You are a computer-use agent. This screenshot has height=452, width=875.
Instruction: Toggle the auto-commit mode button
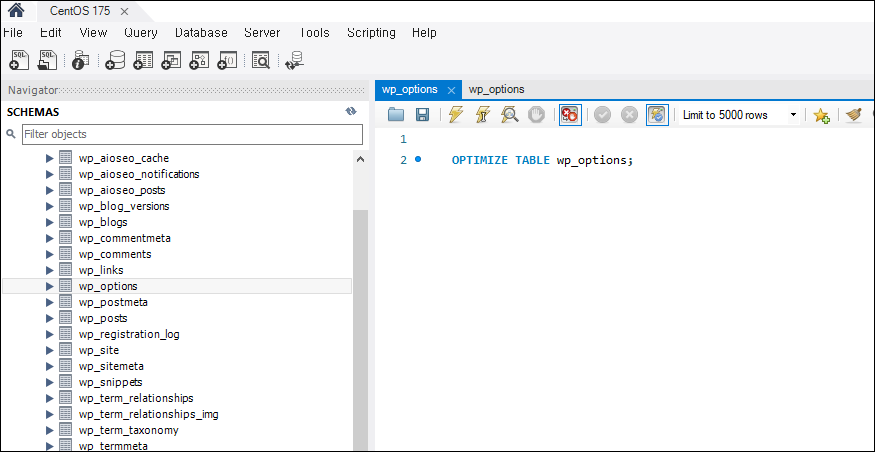pos(657,115)
